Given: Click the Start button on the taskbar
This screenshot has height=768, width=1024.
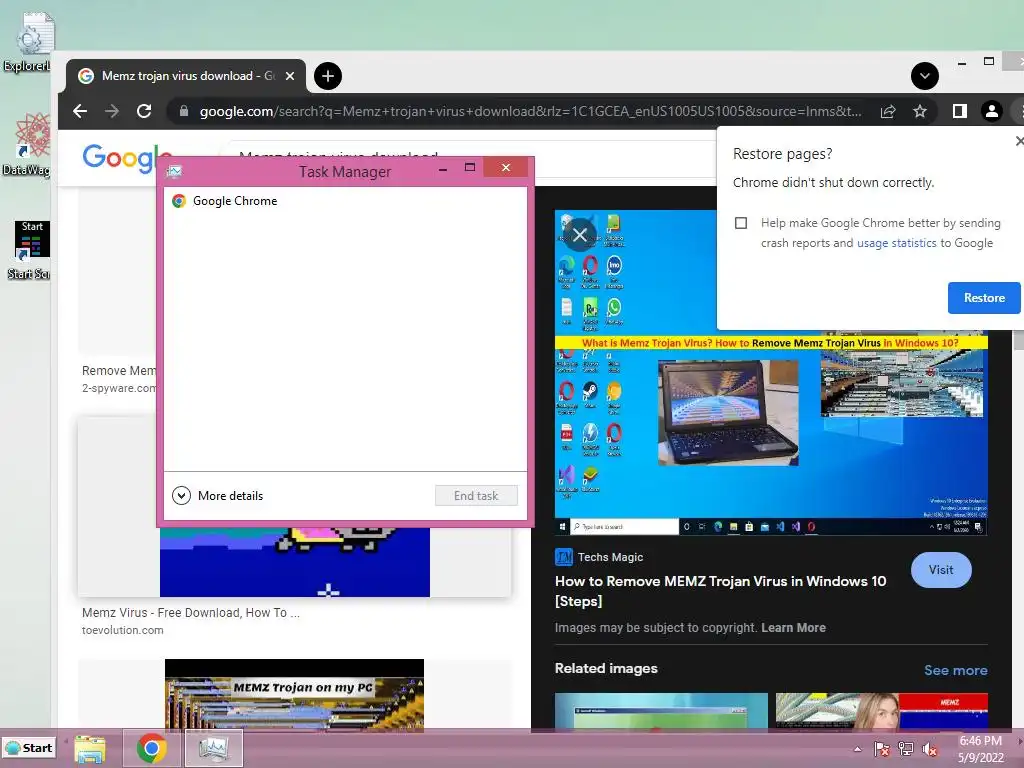Looking at the screenshot, I should tap(29, 748).
